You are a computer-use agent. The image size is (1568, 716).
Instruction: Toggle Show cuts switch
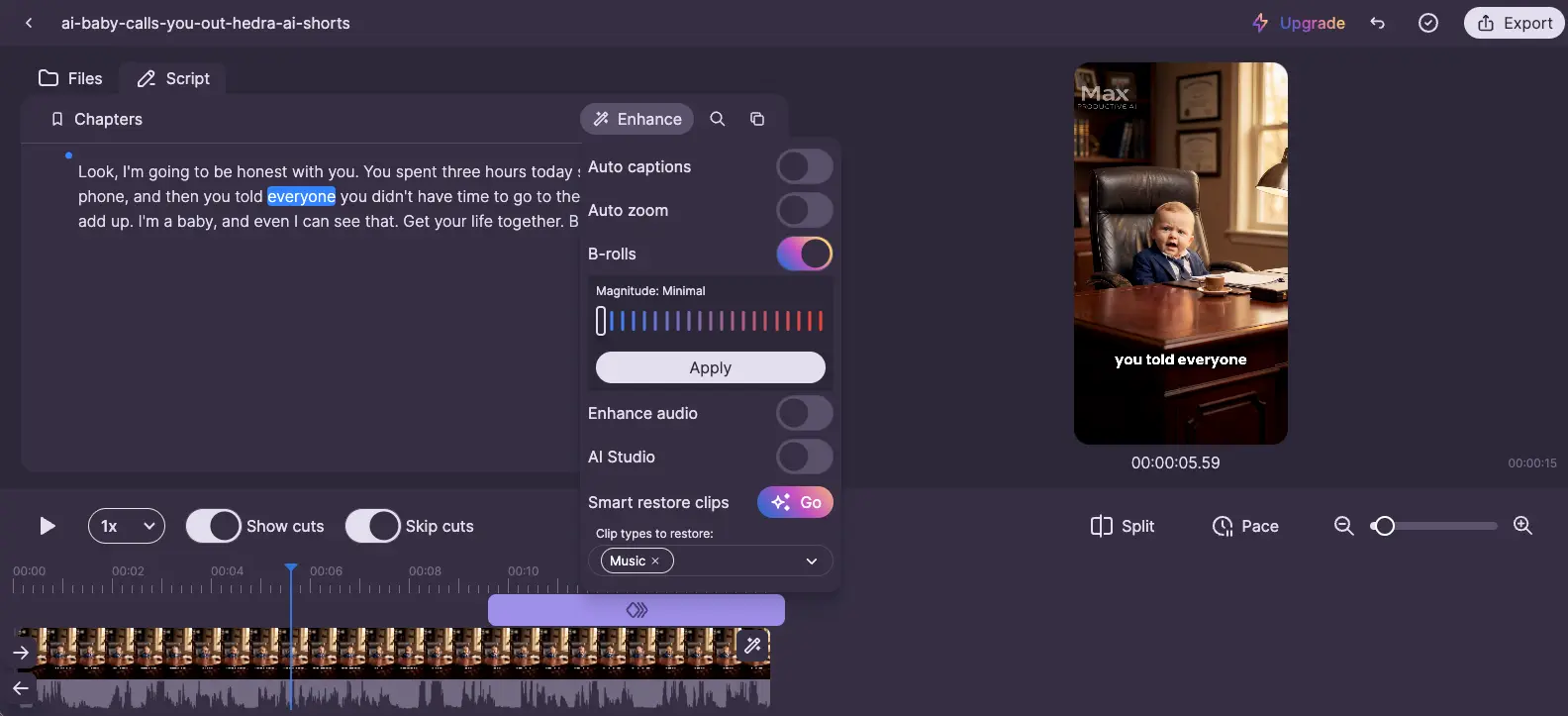point(213,526)
